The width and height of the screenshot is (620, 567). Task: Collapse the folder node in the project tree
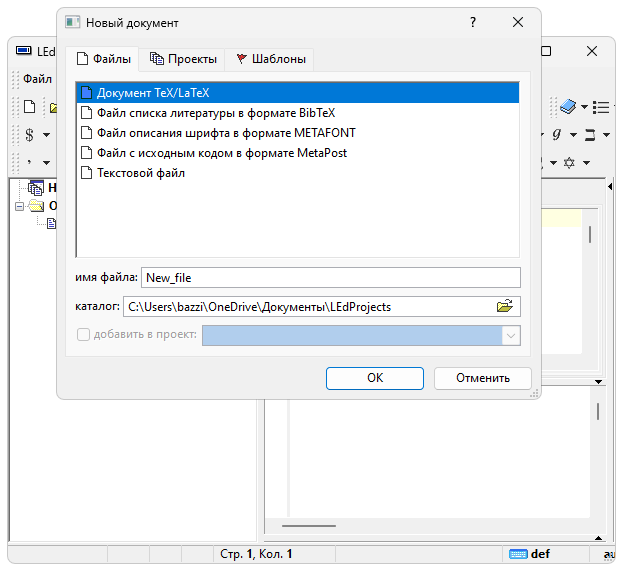click(x=19, y=206)
